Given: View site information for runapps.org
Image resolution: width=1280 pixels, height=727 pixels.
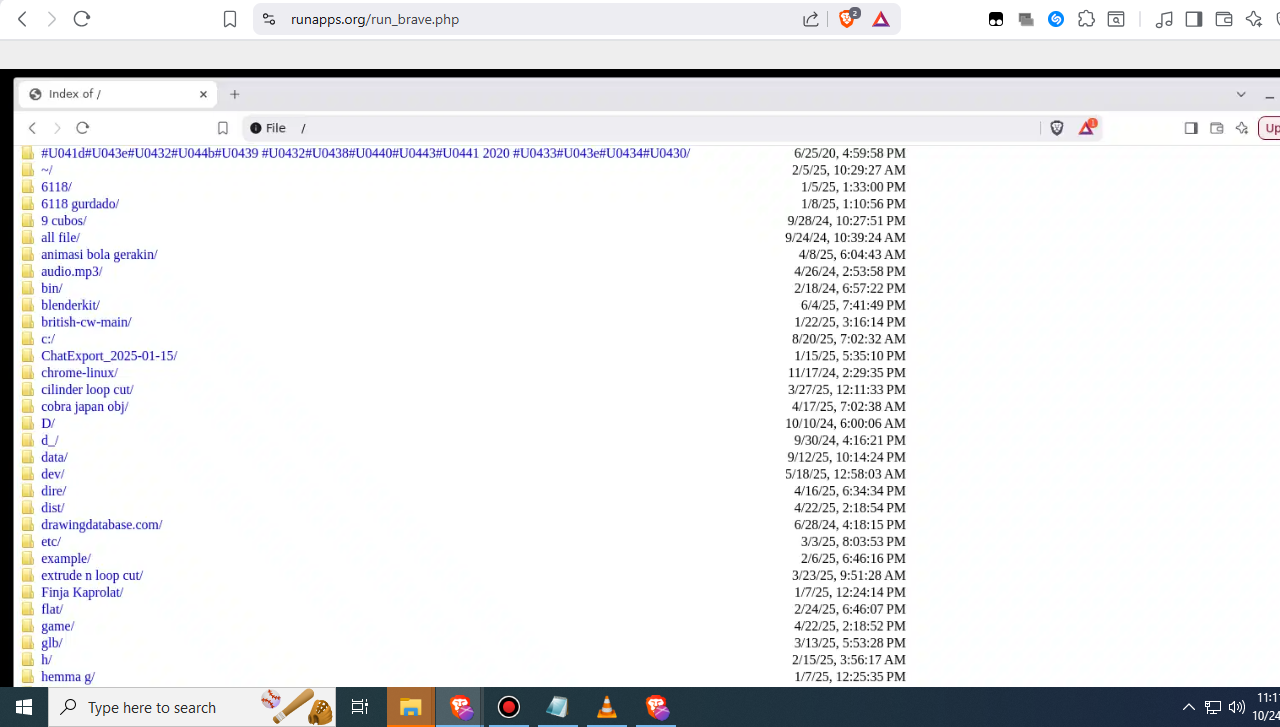Looking at the screenshot, I should click(x=267, y=19).
